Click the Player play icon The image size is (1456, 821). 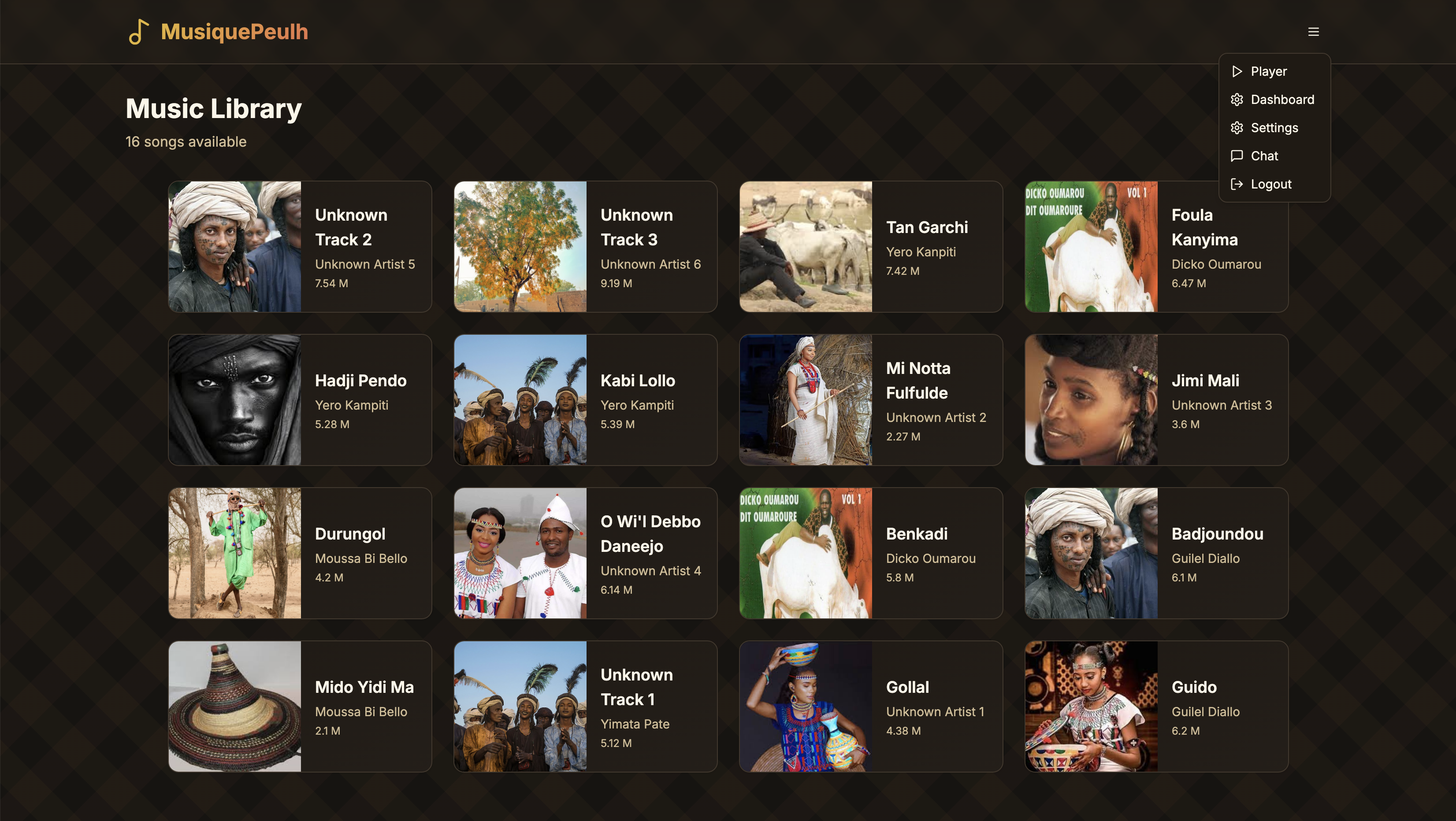tap(1237, 71)
